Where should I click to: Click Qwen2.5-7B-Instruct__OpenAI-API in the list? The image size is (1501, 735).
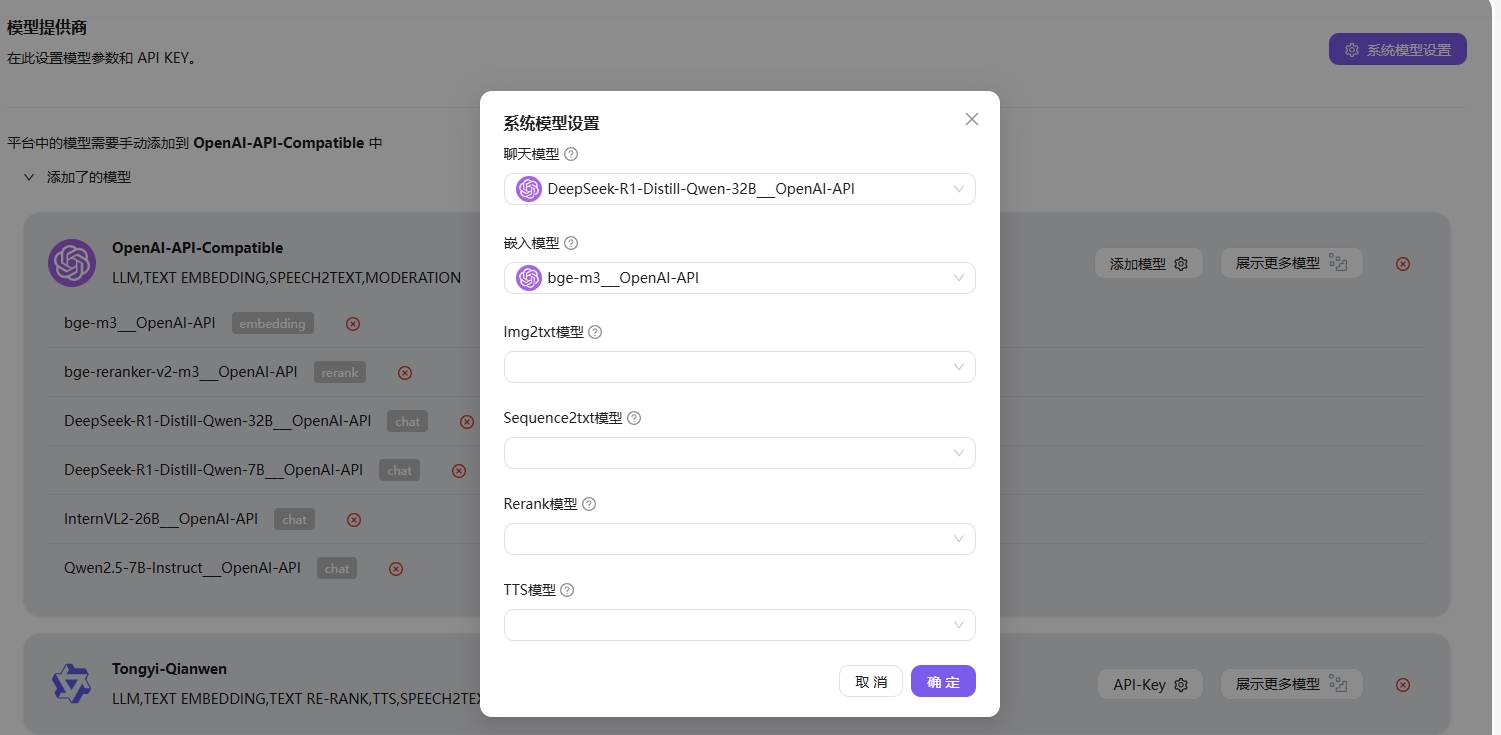point(182,567)
